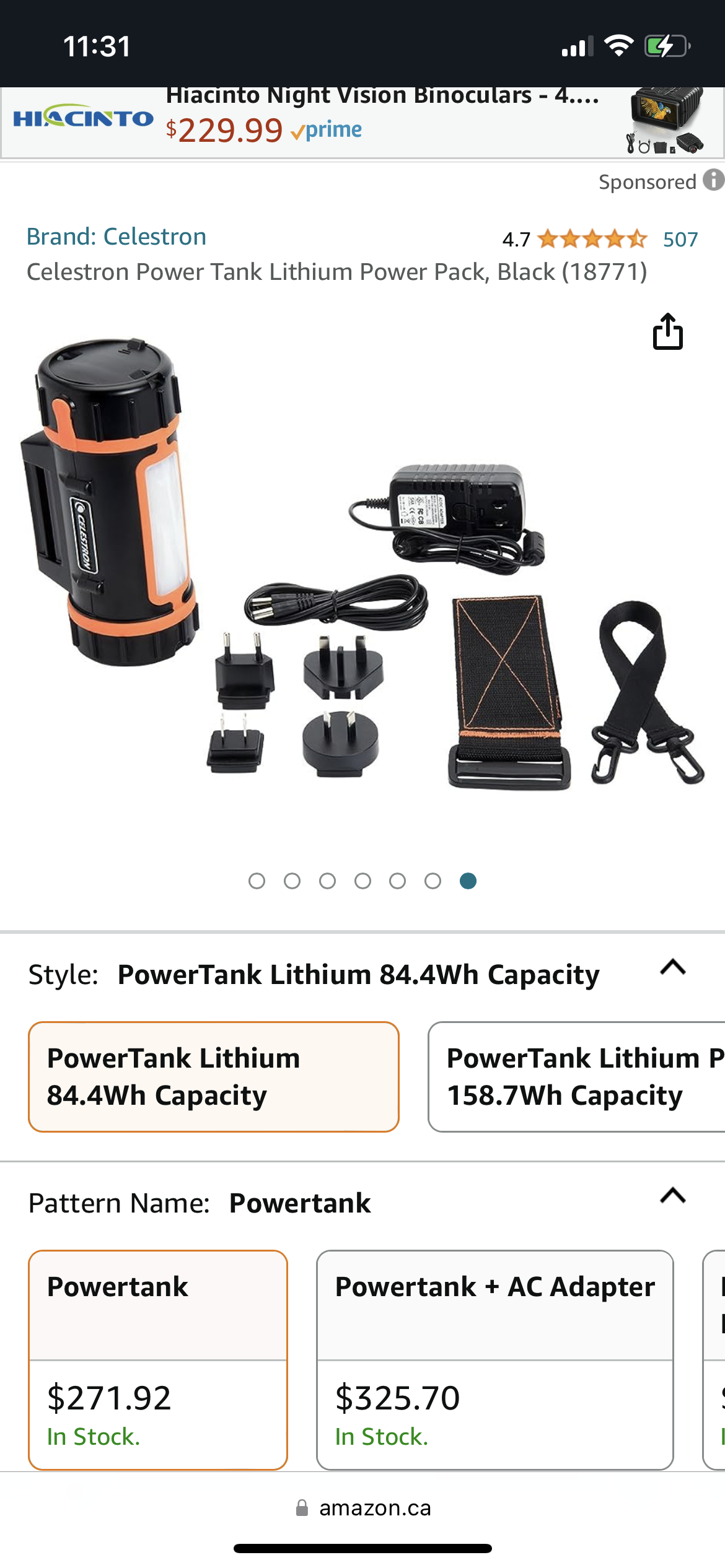
Task: Choose PowerTank Lithium 158.7Wh Capacity style
Action: (576, 1077)
